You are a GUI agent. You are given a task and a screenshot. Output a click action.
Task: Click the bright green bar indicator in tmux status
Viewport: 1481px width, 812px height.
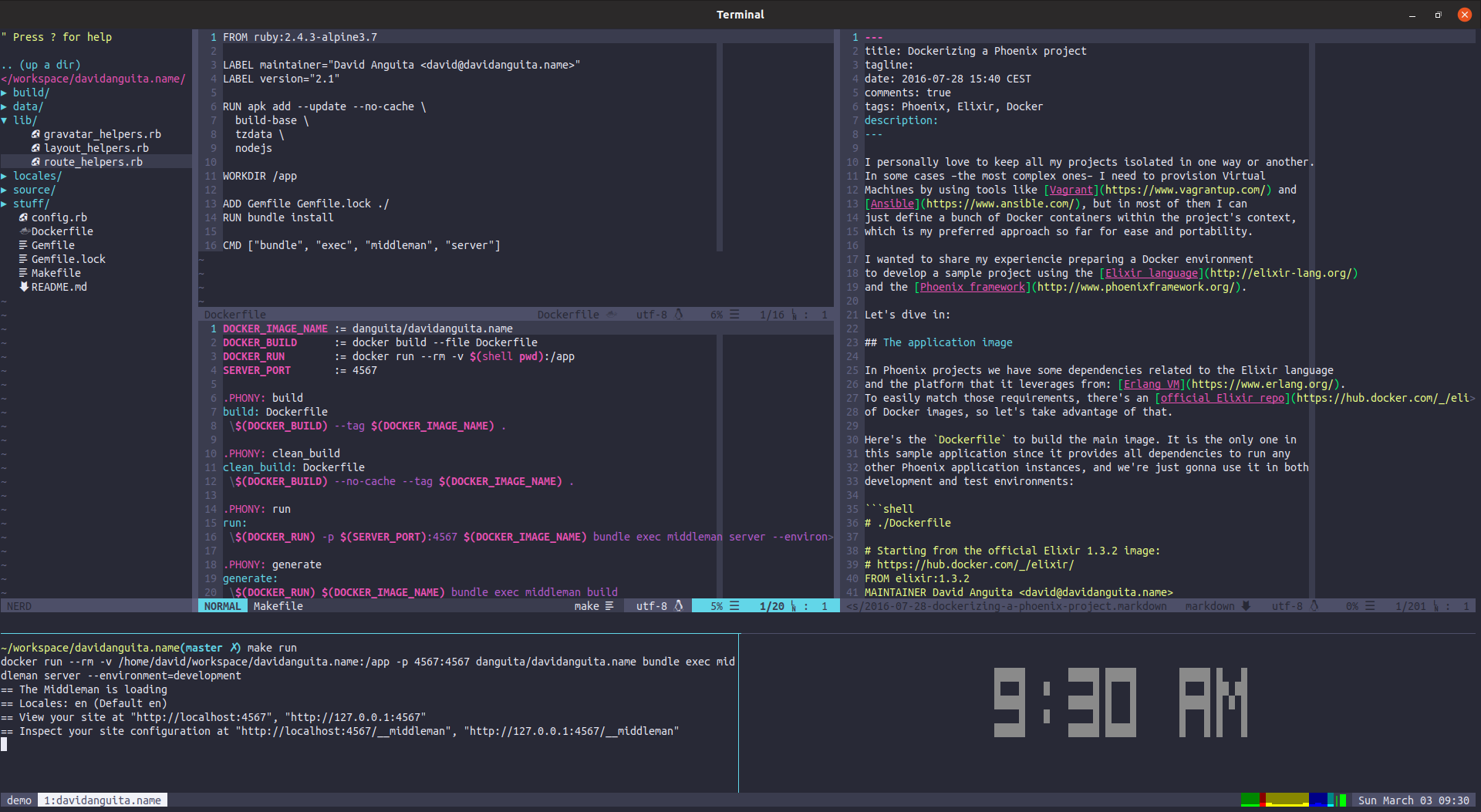1342,800
